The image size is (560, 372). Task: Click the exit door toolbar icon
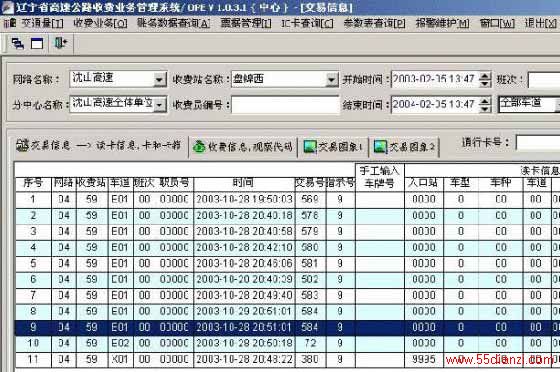[61, 43]
